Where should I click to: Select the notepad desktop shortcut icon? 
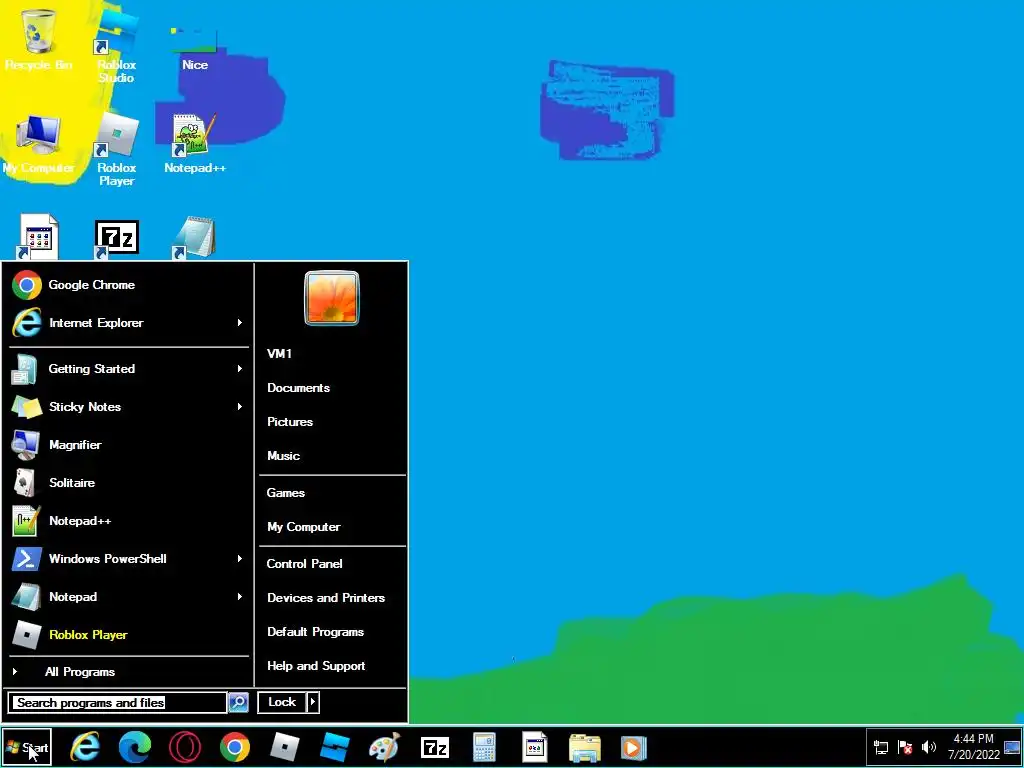point(195,237)
